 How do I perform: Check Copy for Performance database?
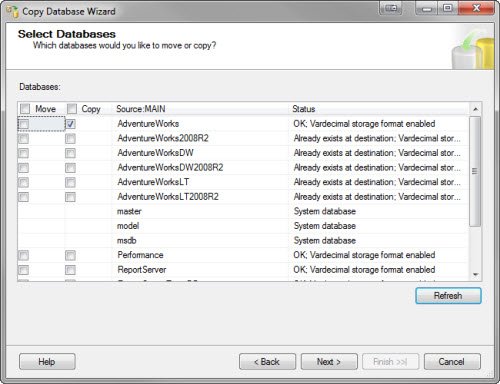pos(70,255)
